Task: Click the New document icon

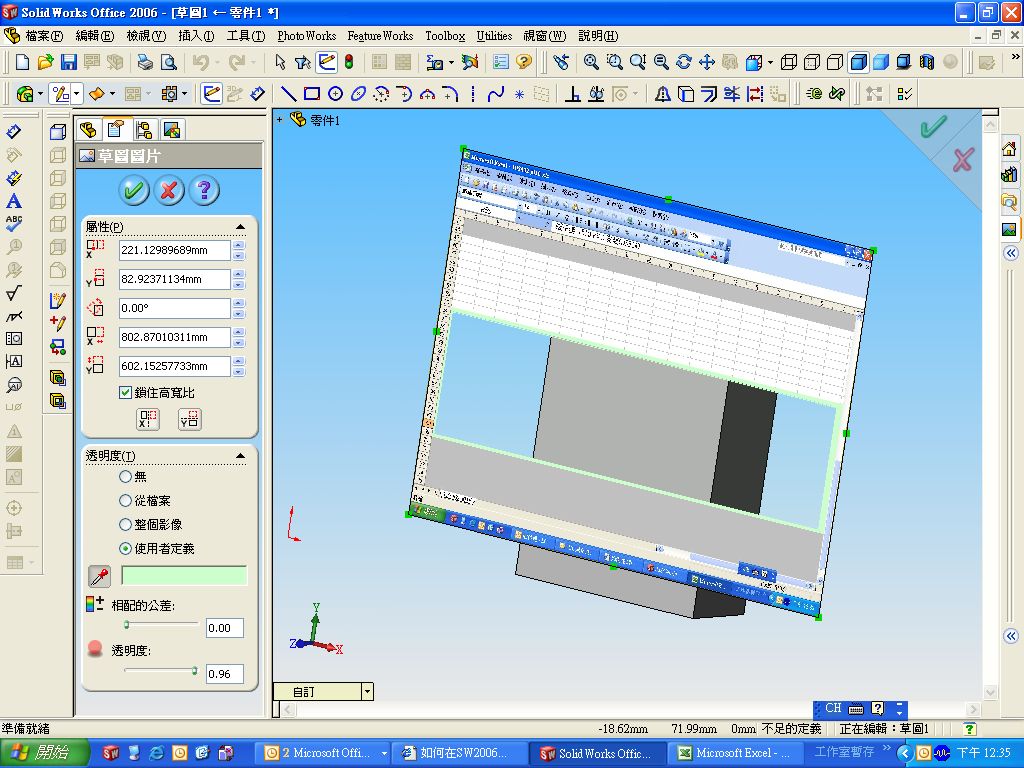Action: coord(22,62)
